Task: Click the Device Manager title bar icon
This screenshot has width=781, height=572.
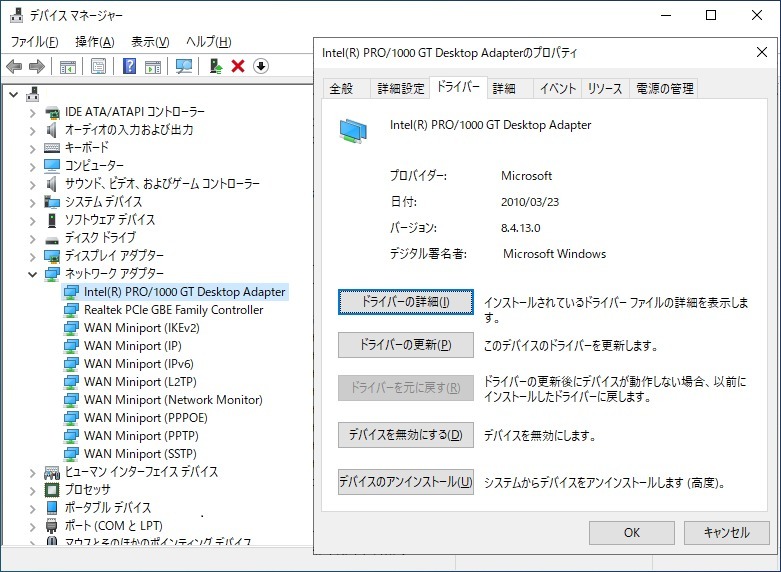Action: click(x=16, y=15)
